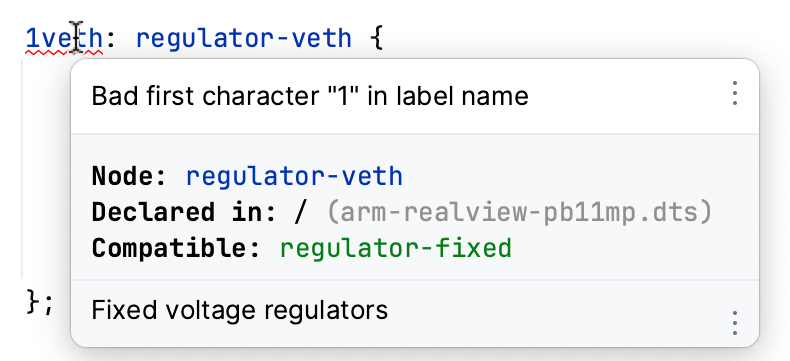Click the colon after the 1veth label
The width and height of the screenshot is (790, 361).
point(111,40)
